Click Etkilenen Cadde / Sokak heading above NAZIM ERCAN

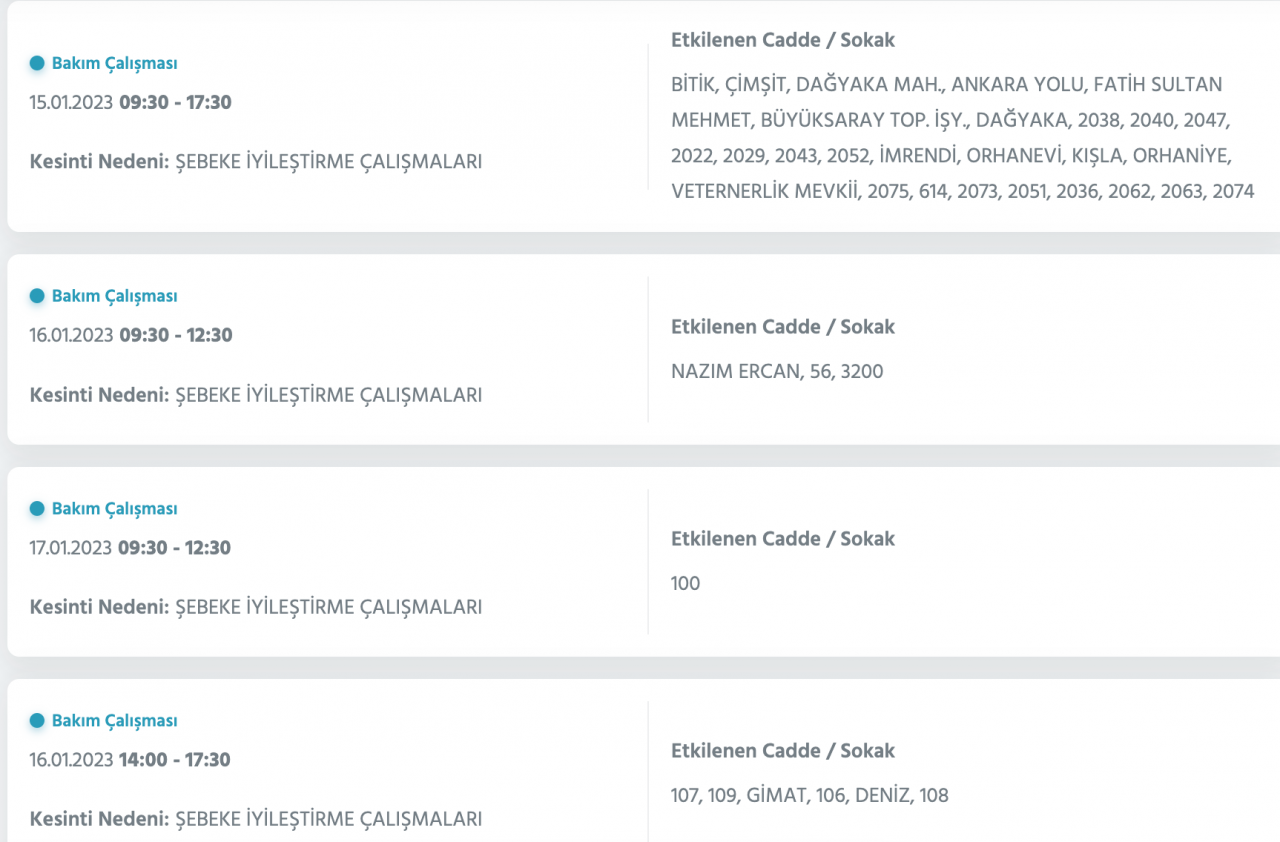click(783, 327)
